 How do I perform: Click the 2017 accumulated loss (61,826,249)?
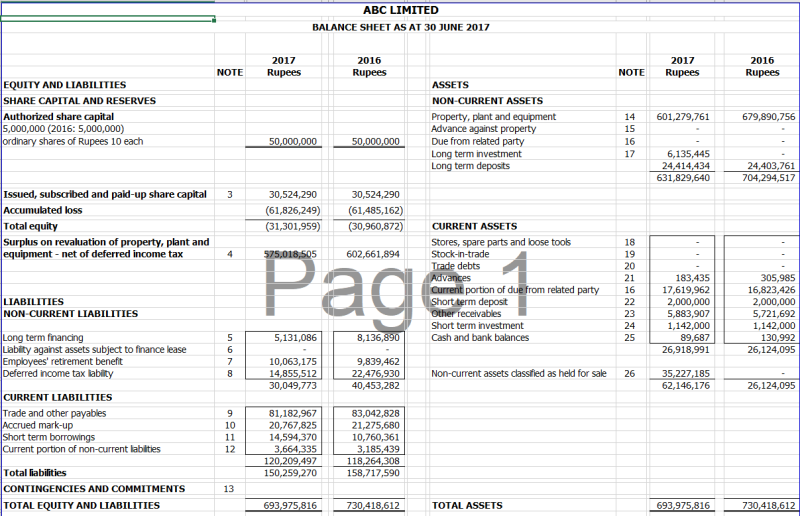tap(292, 210)
